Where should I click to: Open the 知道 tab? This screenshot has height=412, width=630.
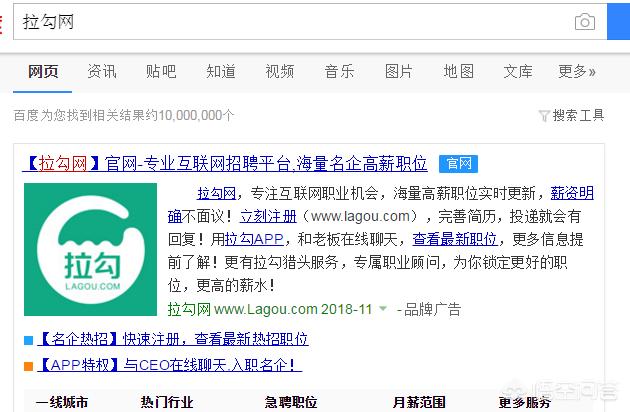(x=221, y=72)
